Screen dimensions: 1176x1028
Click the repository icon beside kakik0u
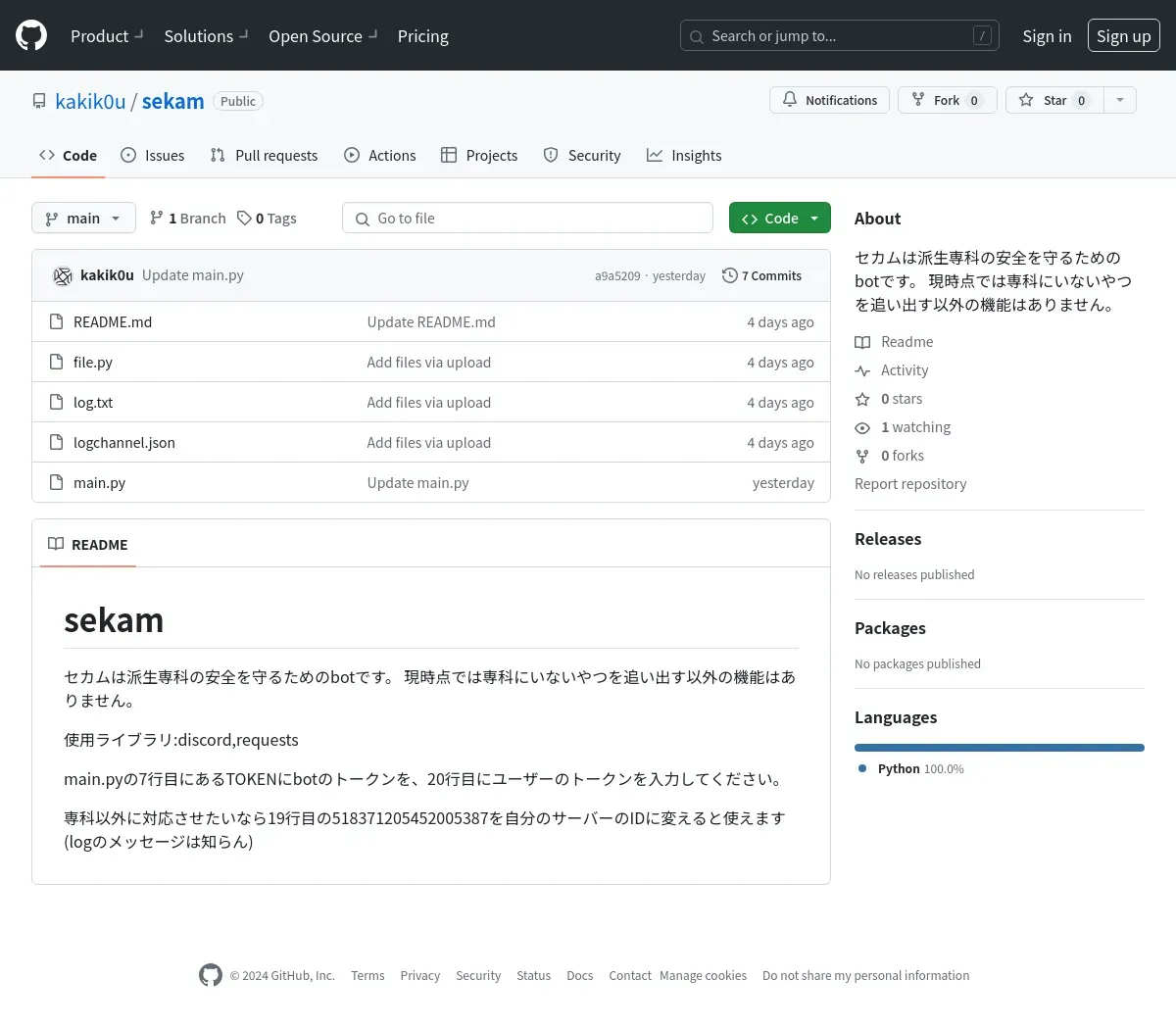click(39, 101)
